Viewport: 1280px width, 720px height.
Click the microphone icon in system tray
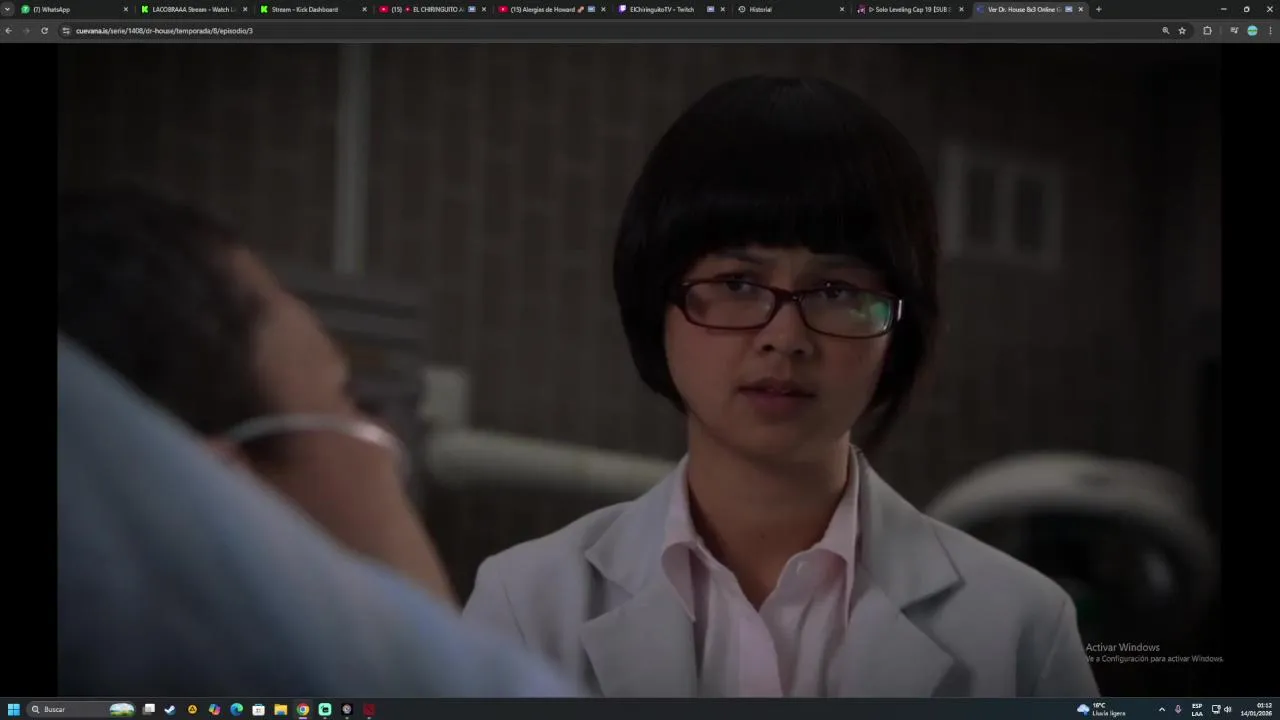tap(1178, 709)
